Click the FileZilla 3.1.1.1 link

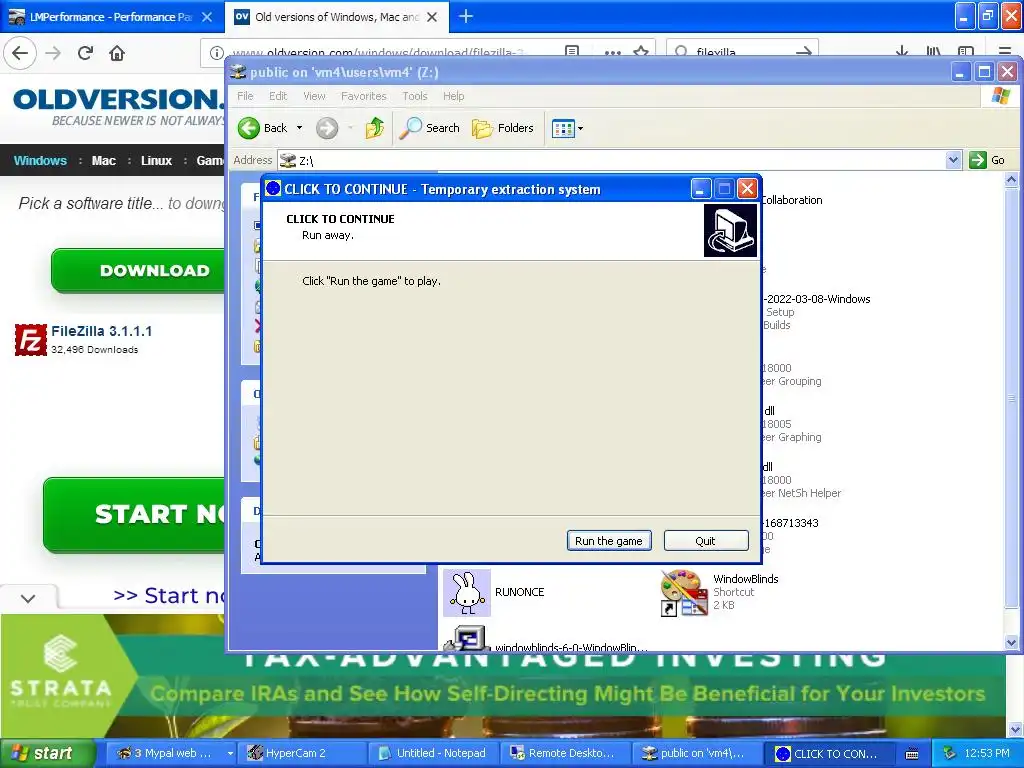(x=102, y=331)
